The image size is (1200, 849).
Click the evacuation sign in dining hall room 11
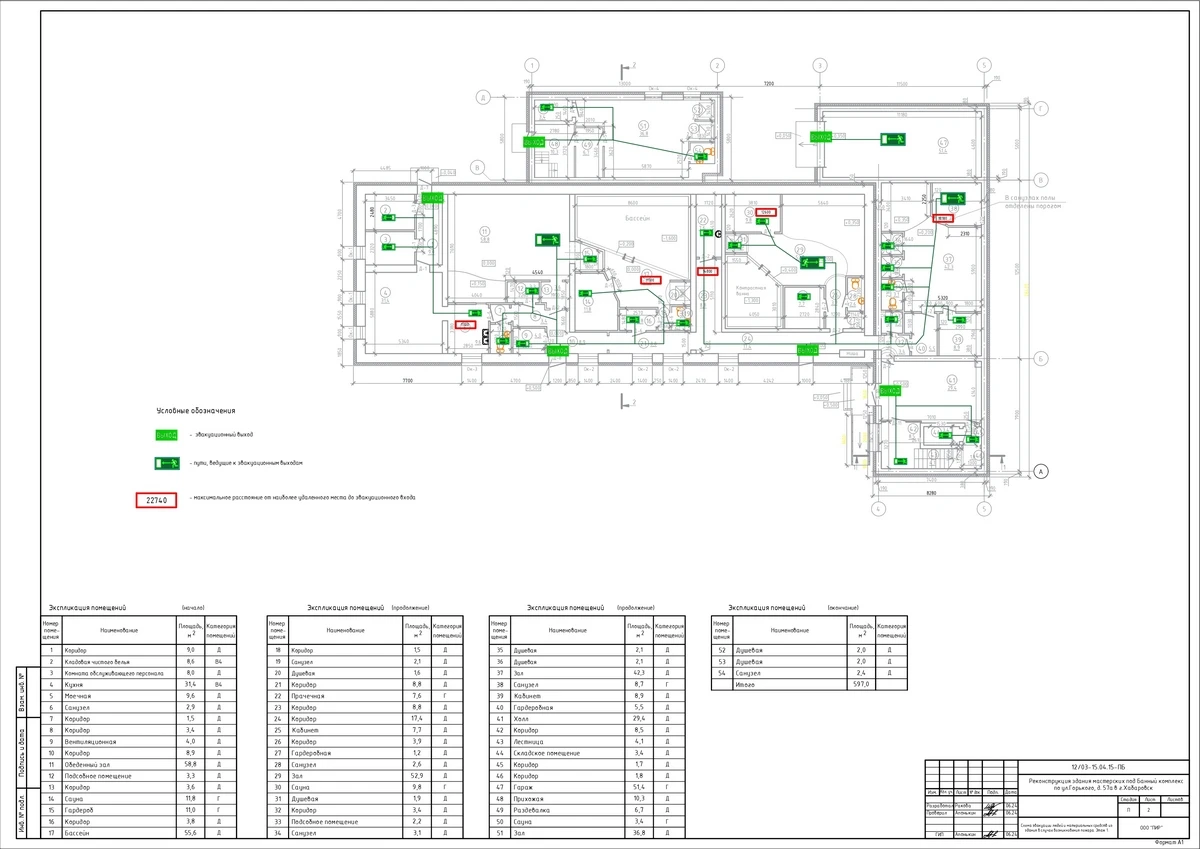547,240
